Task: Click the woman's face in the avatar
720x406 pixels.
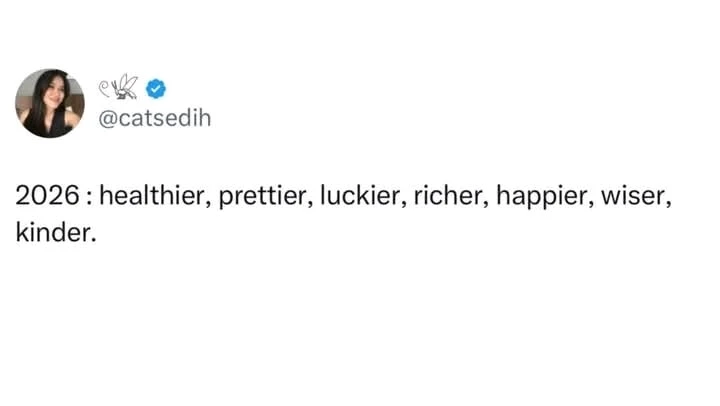Action: [x=52, y=94]
